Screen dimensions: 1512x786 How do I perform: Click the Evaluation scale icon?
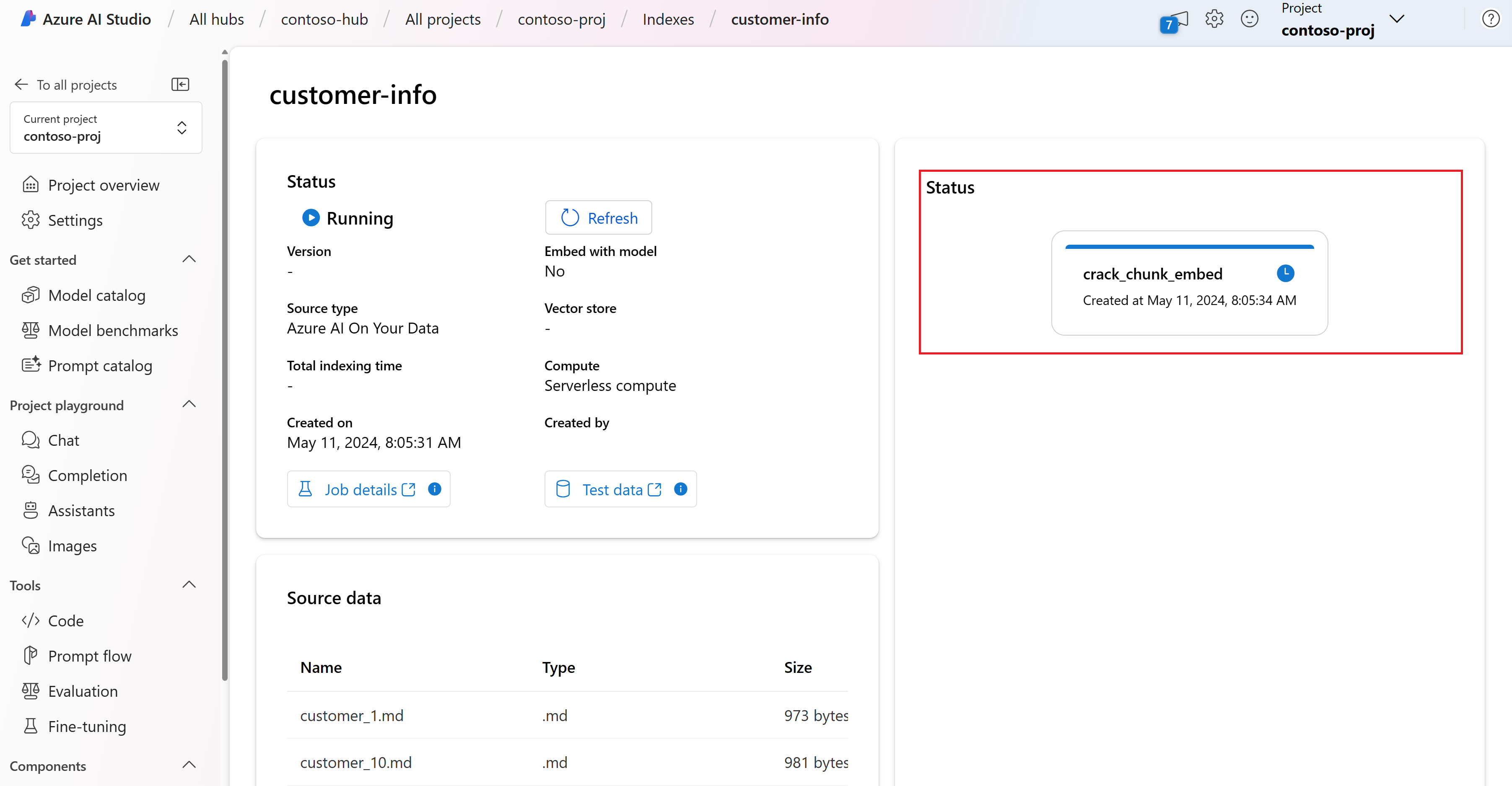pos(31,691)
